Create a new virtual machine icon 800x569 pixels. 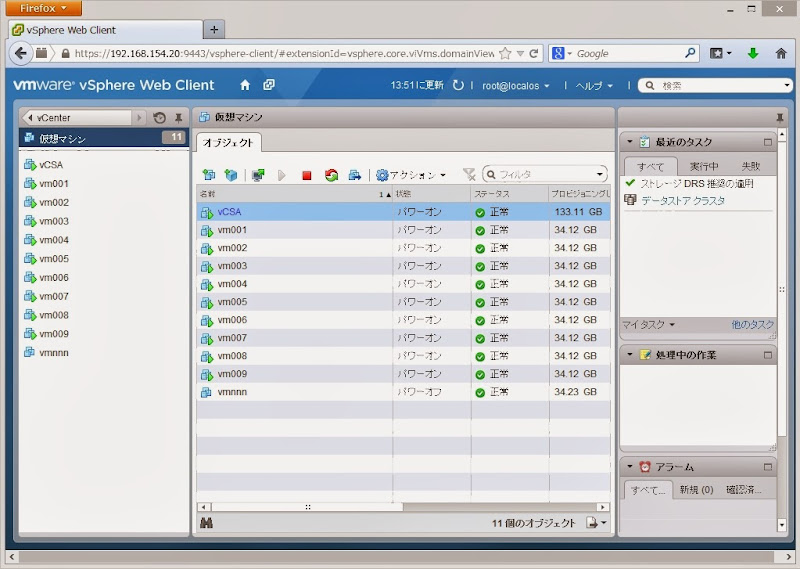click(x=208, y=175)
